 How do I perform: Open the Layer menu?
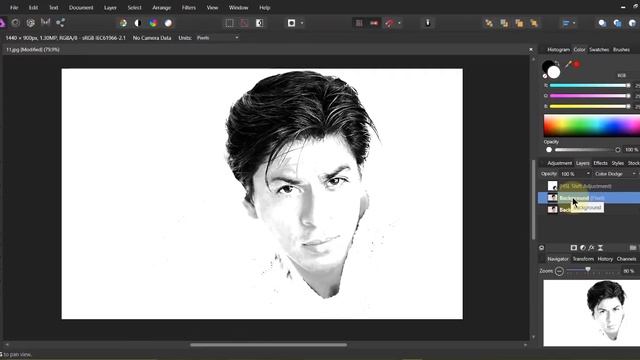pos(110,7)
